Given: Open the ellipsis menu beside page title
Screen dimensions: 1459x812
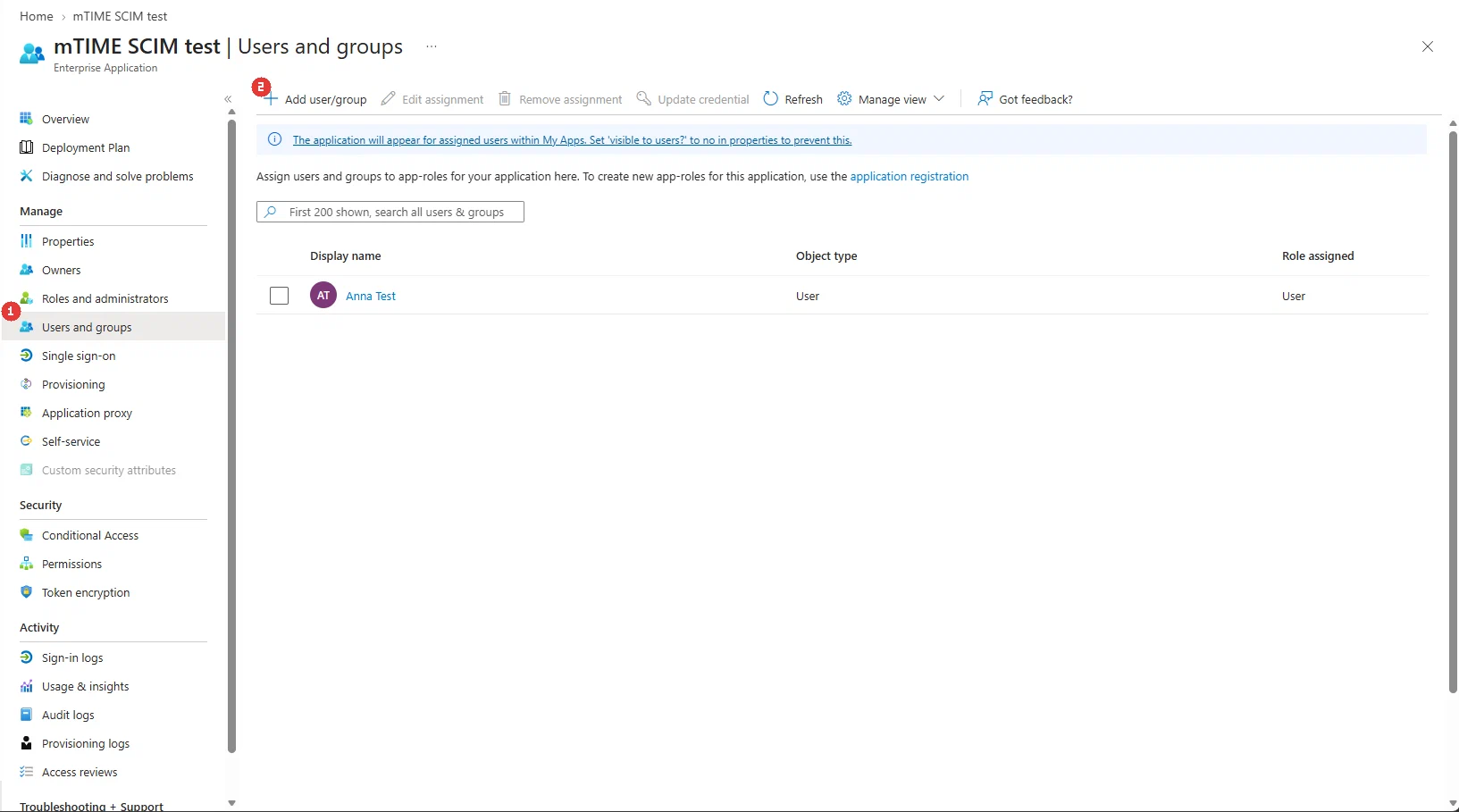Looking at the screenshot, I should tap(432, 46).
